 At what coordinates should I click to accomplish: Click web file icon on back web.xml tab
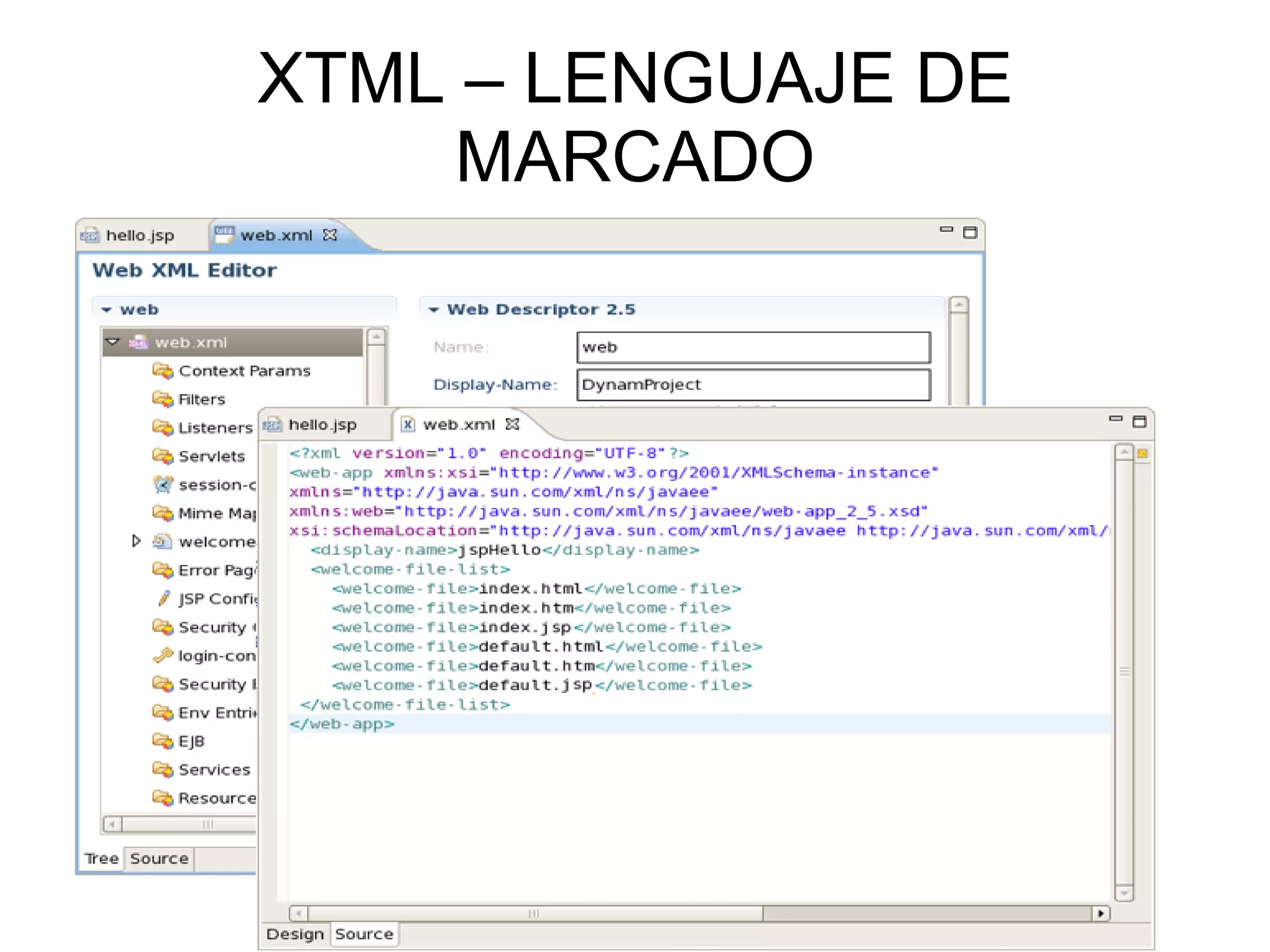224,234
